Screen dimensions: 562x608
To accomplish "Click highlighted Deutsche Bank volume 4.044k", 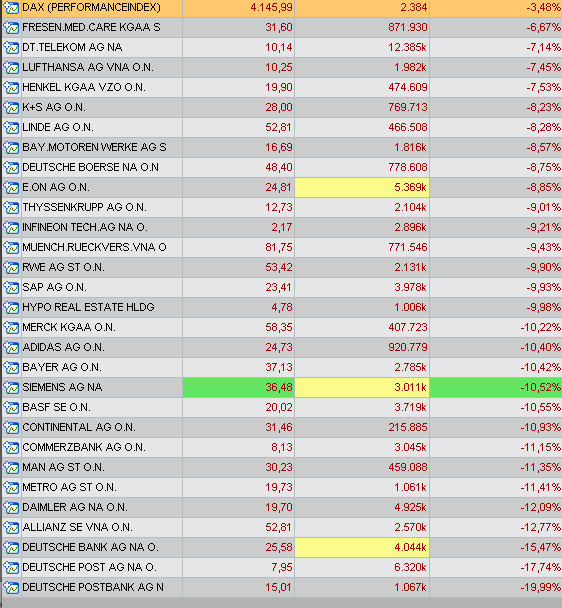I will pyautogui.click(x=362, y=547).
